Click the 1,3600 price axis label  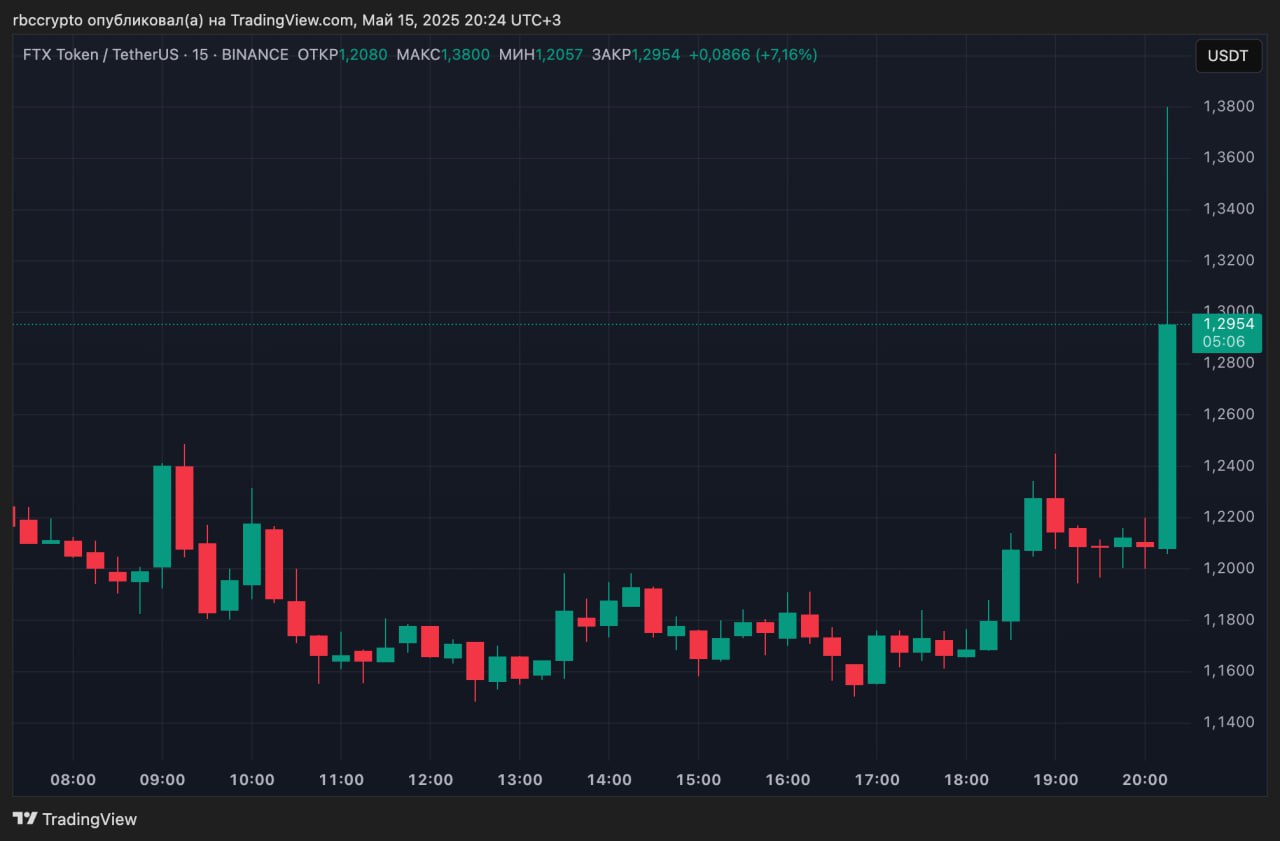(x=1228, y=157)
